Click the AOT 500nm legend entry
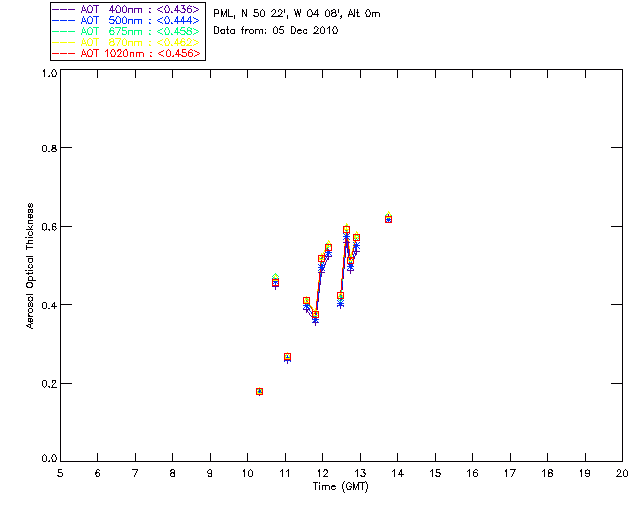Image resolution: width=640 pixels, height=512 pixels. (x=127, y=20)
